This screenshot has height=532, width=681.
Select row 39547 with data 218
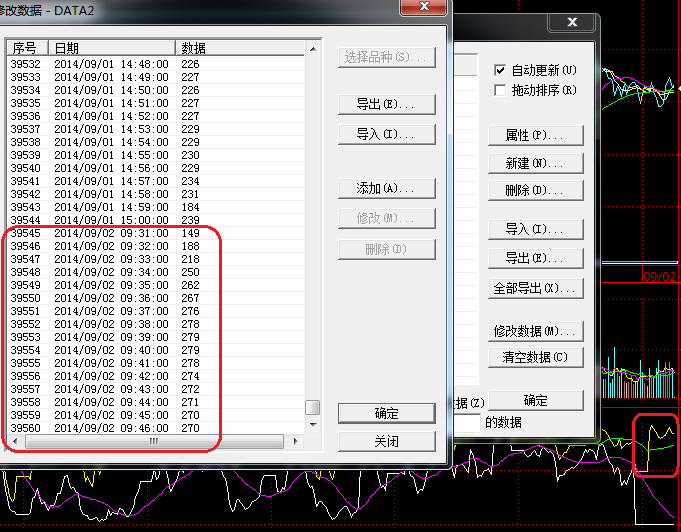[155, 259]
